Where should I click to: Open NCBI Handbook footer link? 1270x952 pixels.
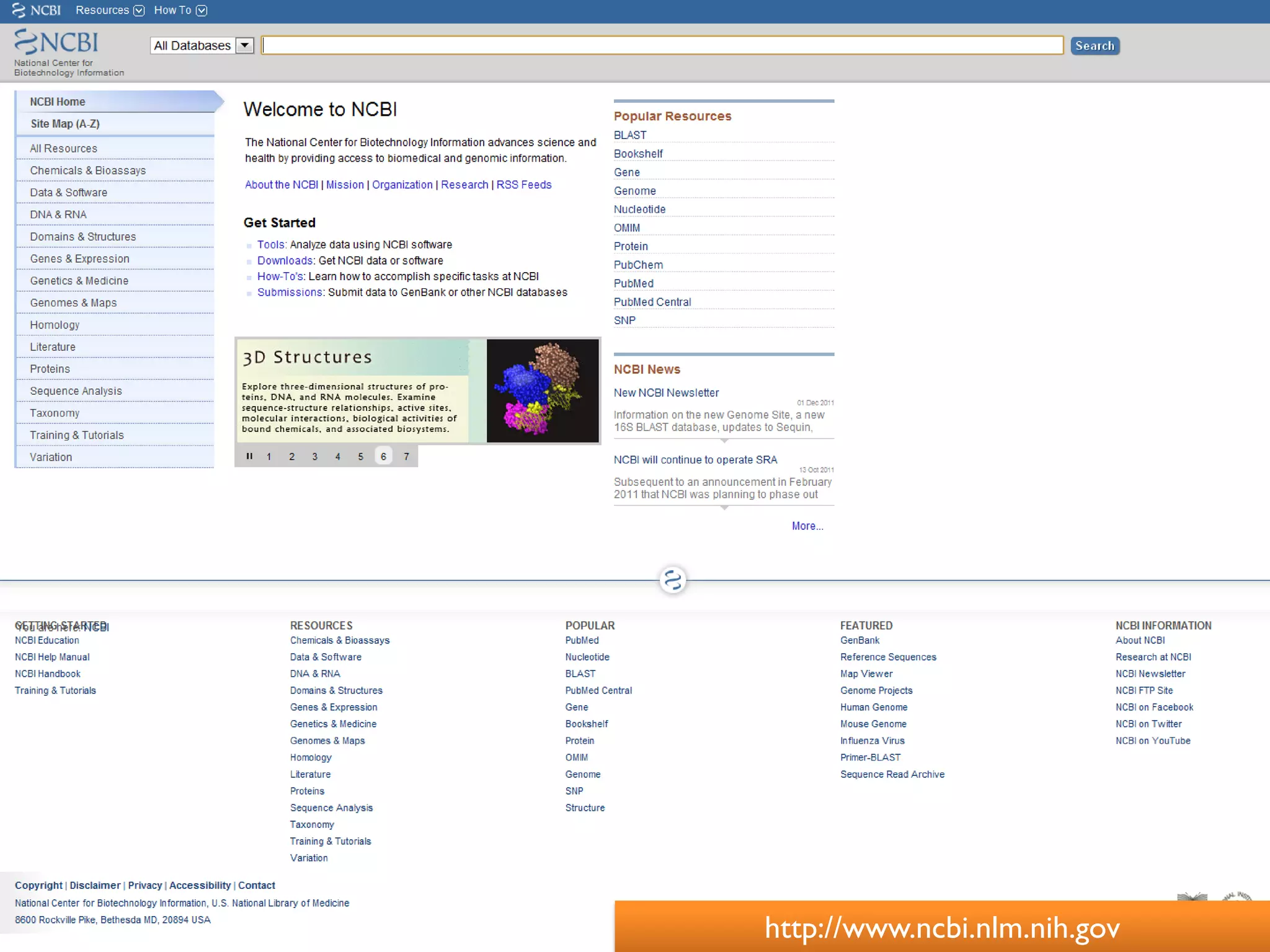[x=48, y=674]
